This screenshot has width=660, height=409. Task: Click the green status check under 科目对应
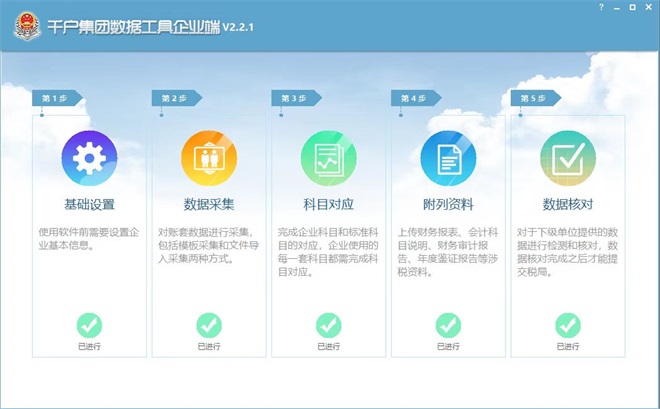coord(329,325)
